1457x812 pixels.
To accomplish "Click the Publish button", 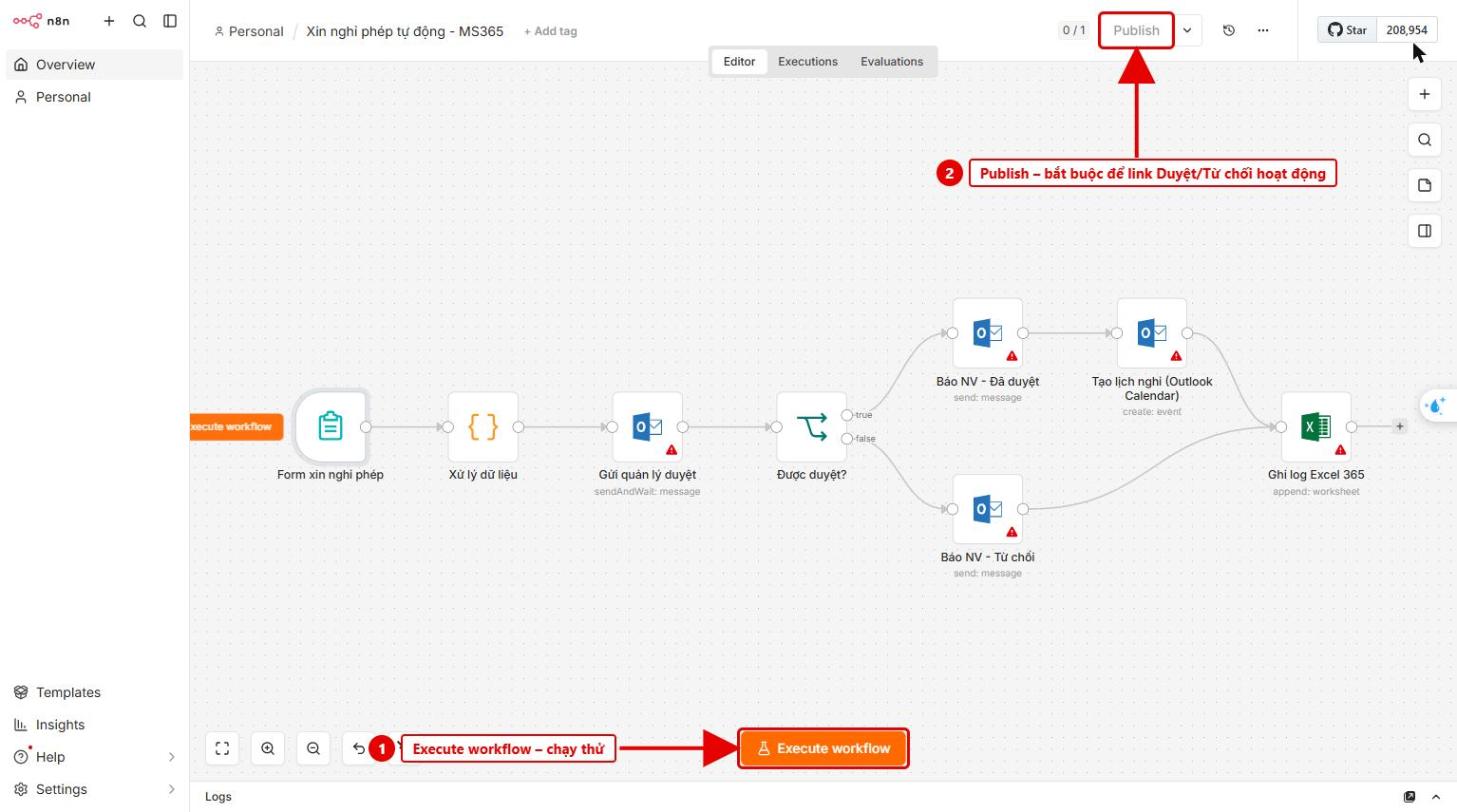I will 1136,30.
